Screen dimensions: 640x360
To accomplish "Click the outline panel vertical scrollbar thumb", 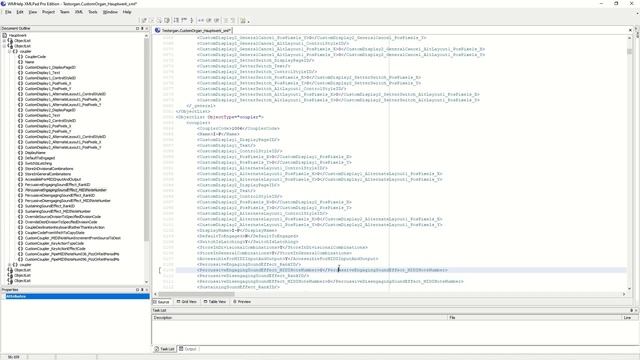I will point(147,139).
